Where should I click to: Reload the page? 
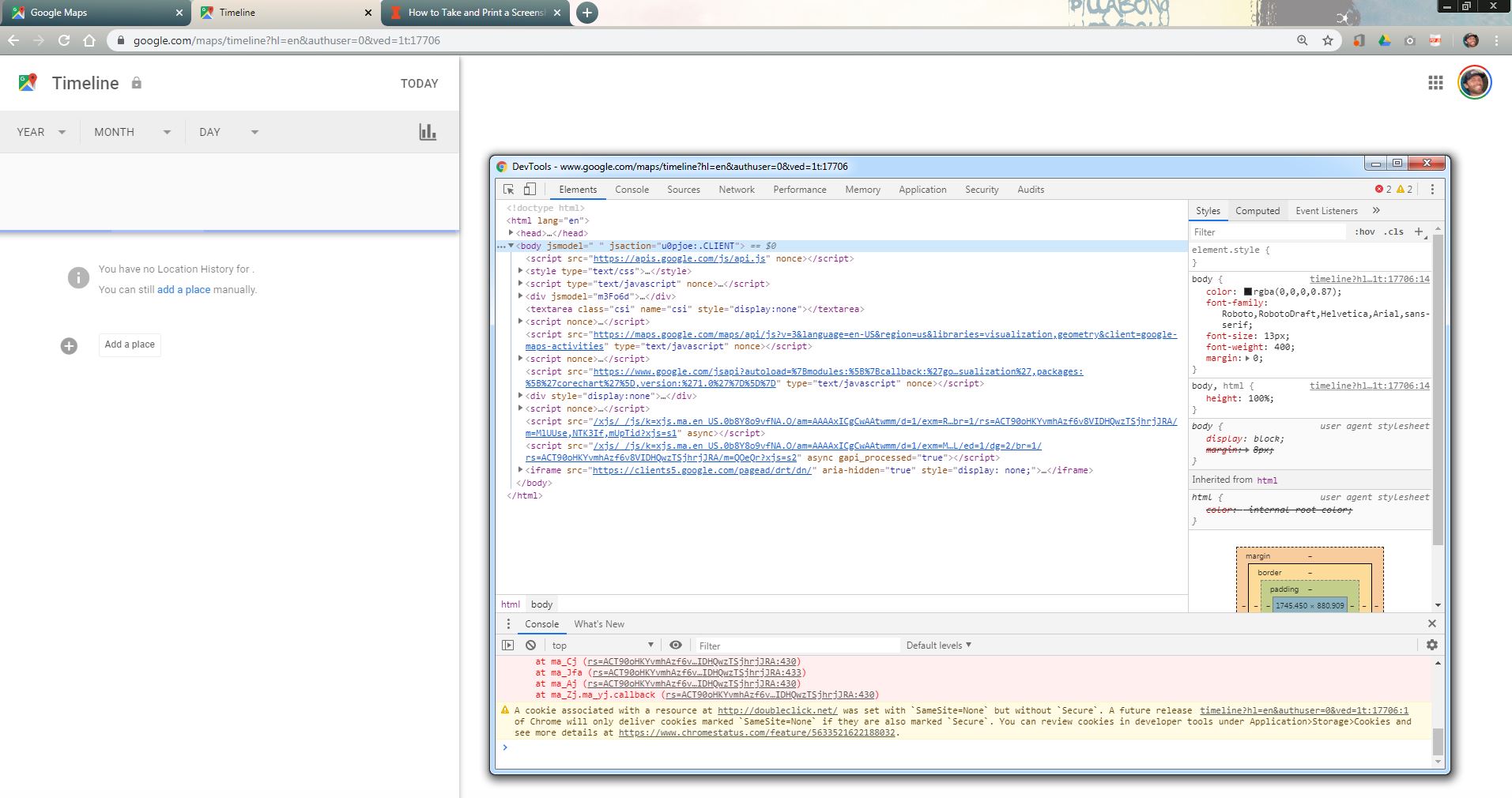64,40
